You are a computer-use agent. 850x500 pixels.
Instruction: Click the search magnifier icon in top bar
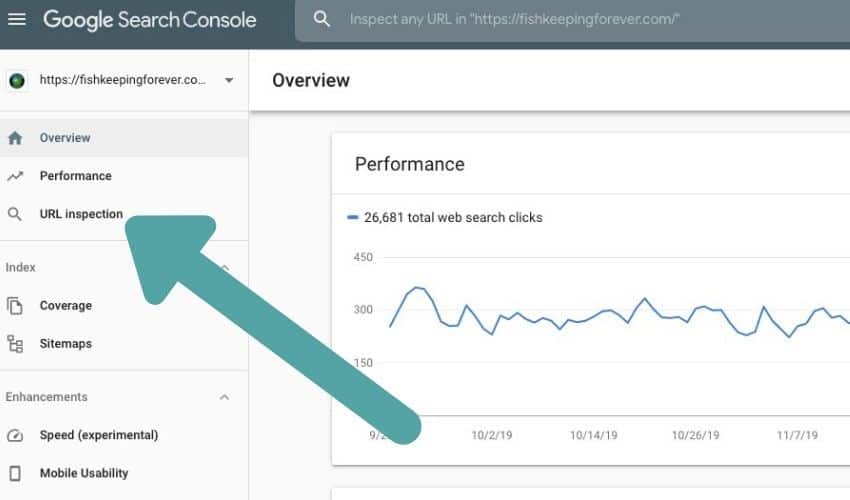click(x=321, y=19)
